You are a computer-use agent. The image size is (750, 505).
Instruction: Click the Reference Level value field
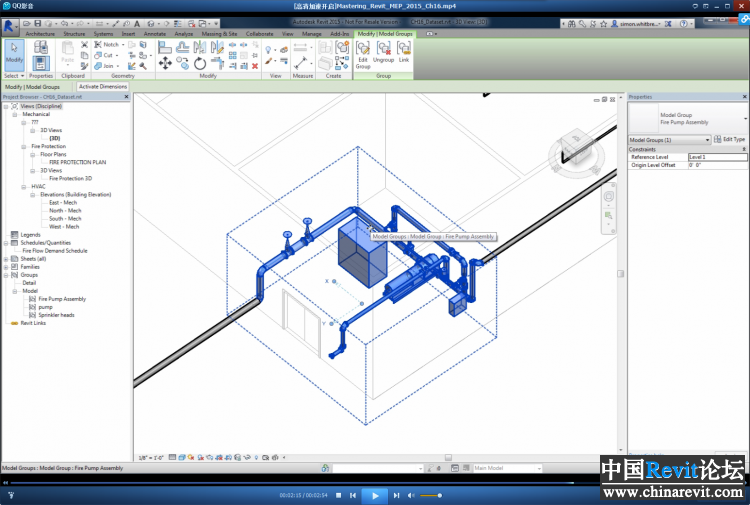[x=717, y=157]
